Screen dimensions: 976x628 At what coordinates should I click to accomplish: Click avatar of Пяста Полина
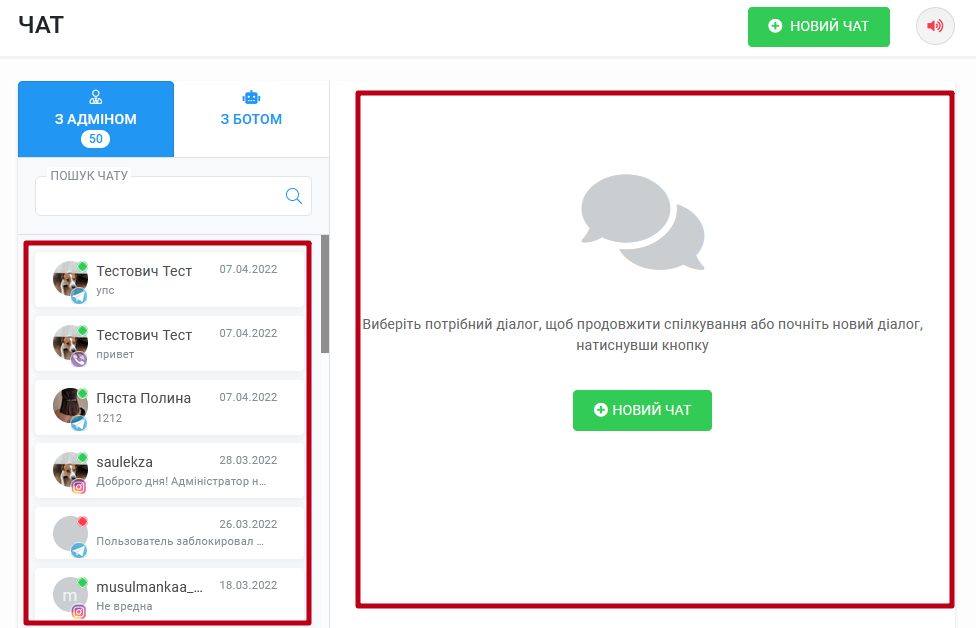pos(69,405)
